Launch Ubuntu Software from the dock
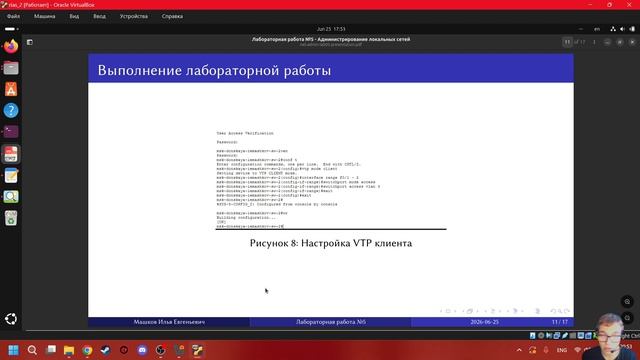Viewport: 640px width, 360px height. 11,89
